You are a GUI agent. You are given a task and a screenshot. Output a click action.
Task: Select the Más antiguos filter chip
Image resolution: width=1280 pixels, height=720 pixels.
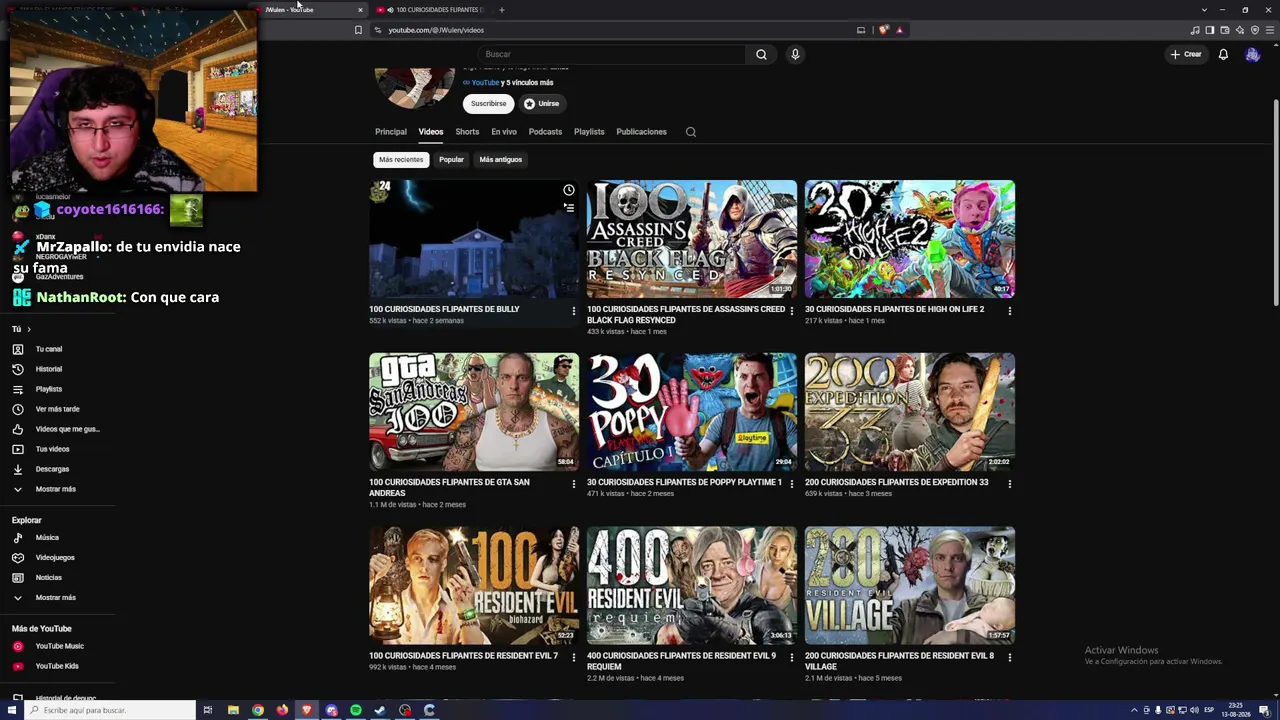pos(500,160)
